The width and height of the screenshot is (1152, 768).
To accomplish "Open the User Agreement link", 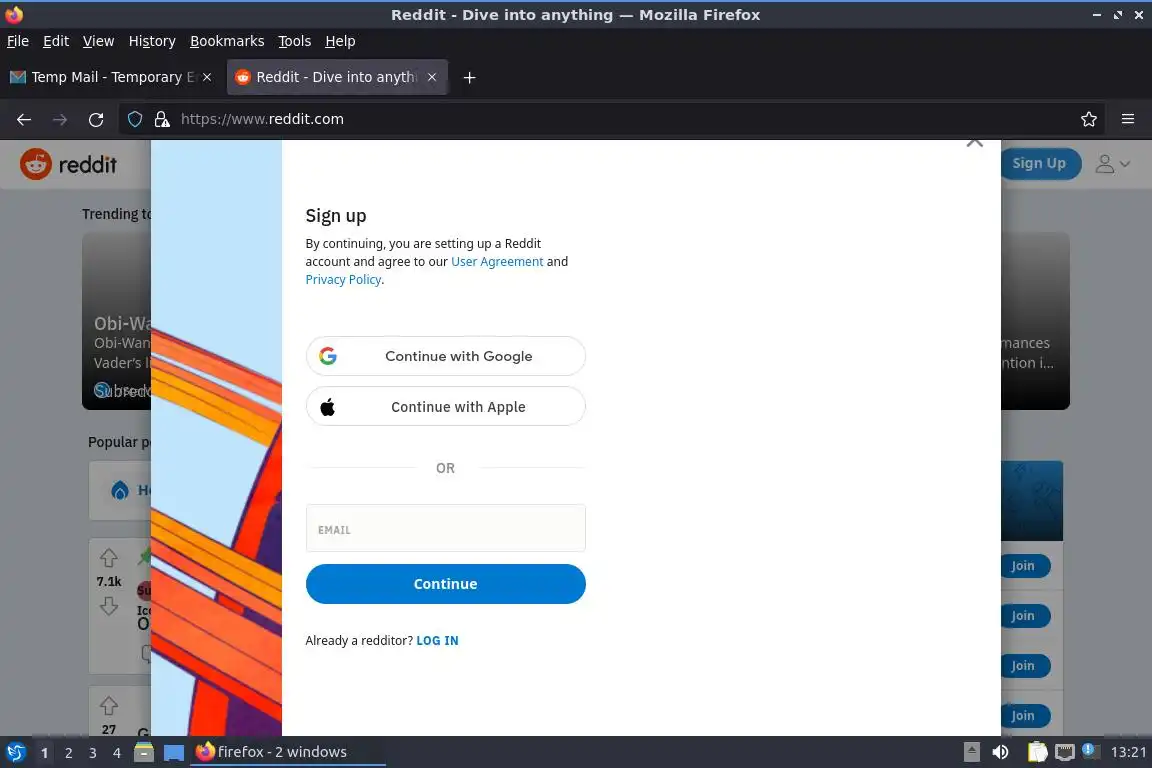I will (497, 262).
